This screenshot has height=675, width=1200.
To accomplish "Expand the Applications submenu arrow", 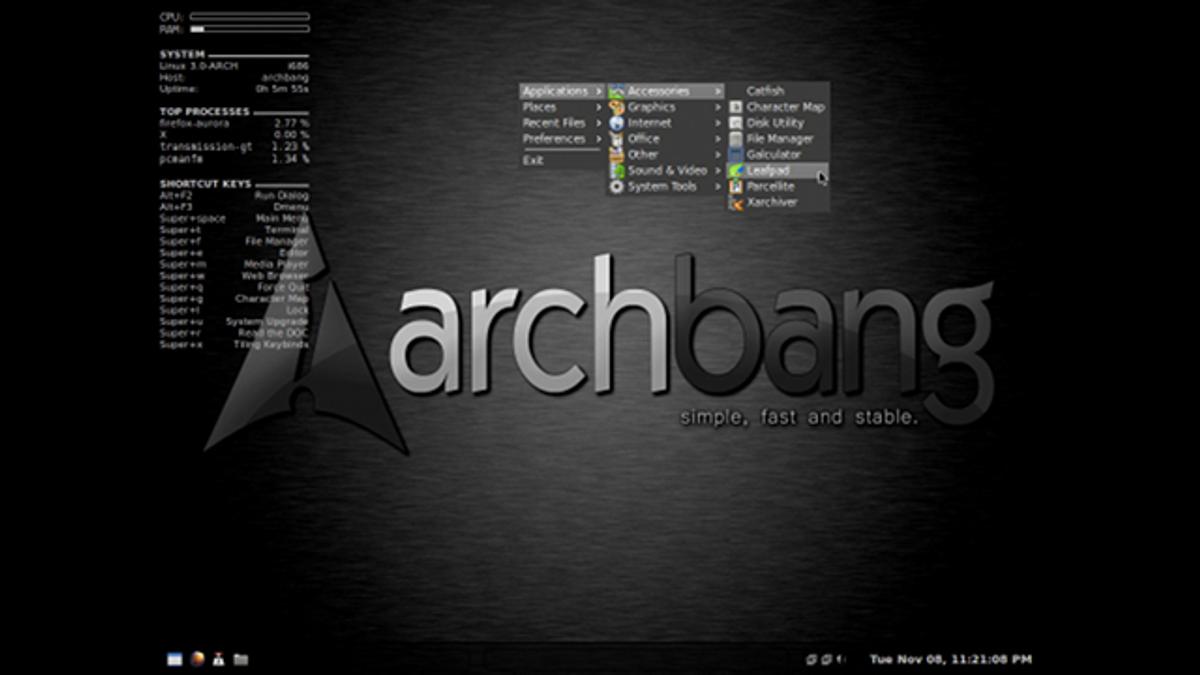I will point(598,91).
